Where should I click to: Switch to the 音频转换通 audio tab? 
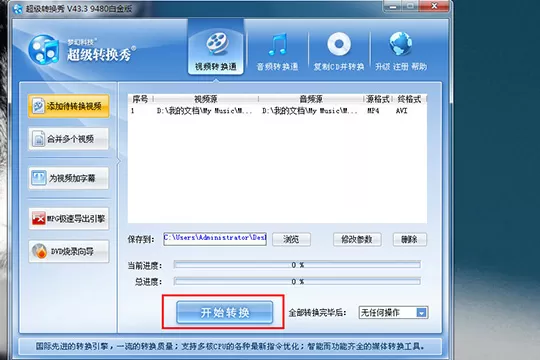(x=277, y=52)
